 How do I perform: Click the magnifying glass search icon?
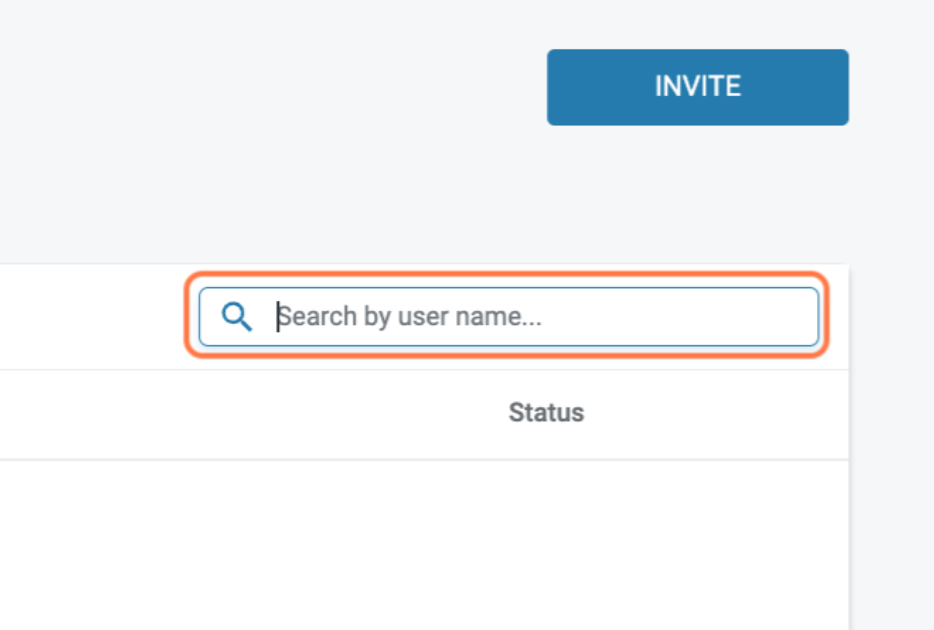237,317
